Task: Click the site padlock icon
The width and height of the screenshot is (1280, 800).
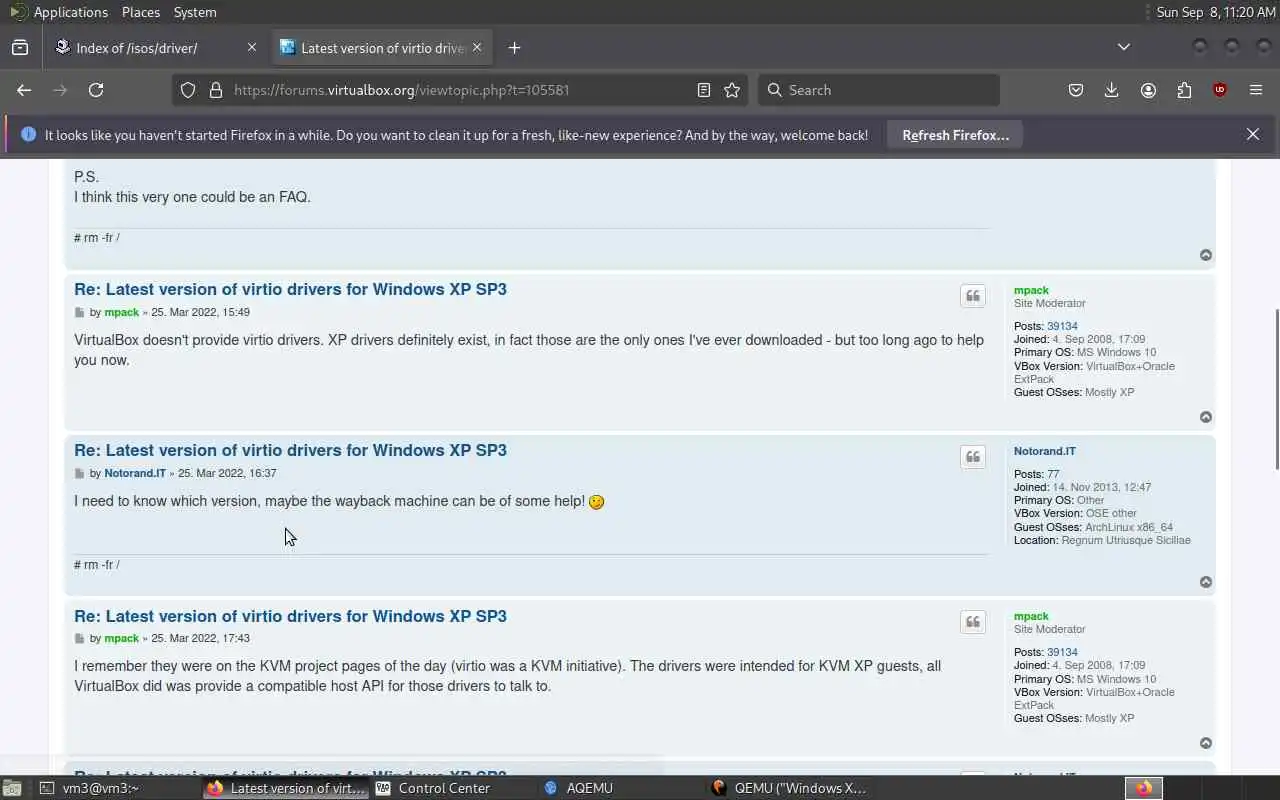Action: 215,90
